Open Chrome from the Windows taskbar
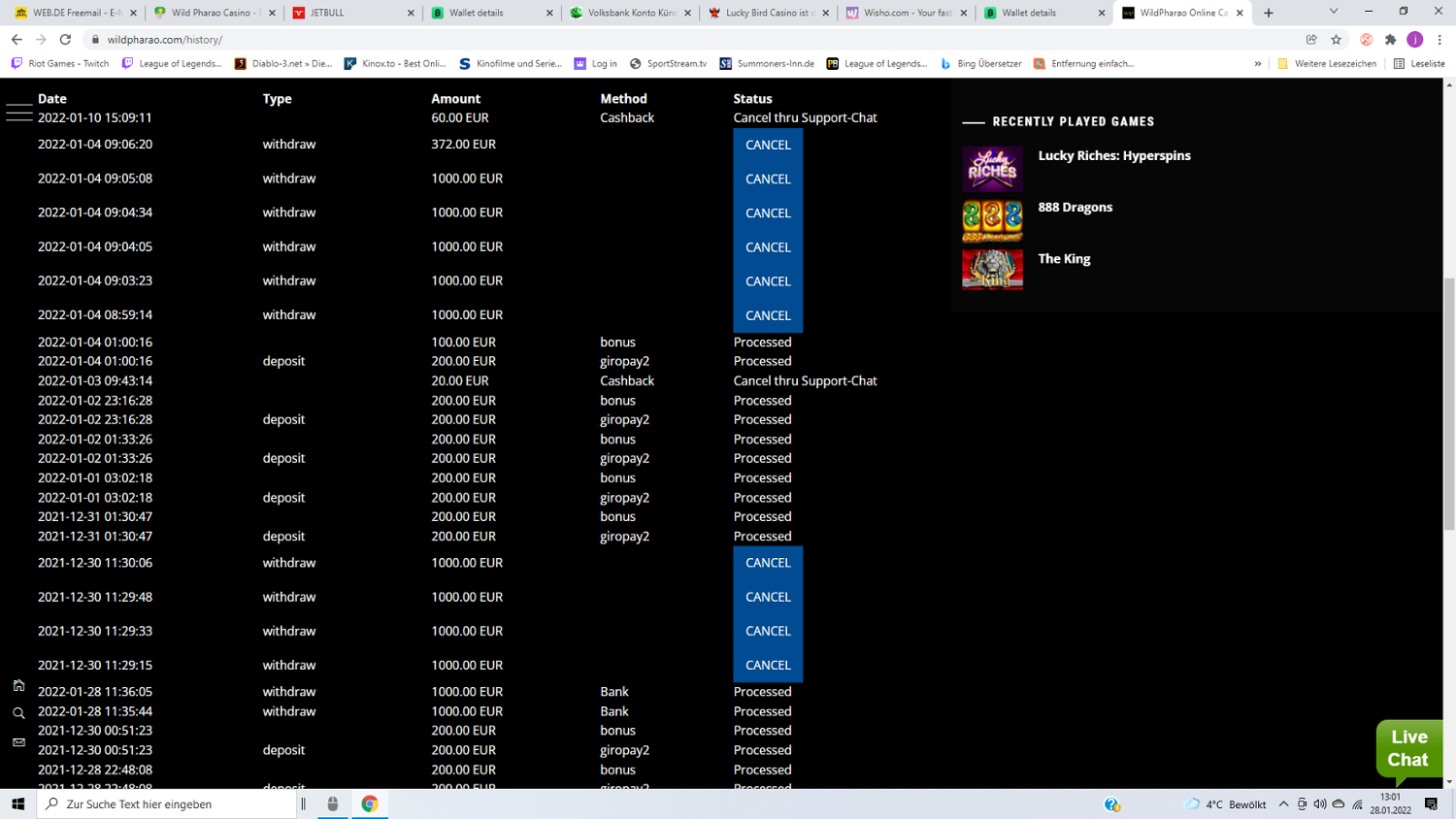This screenshot has width=1456, height=819. tap(370, 803)
